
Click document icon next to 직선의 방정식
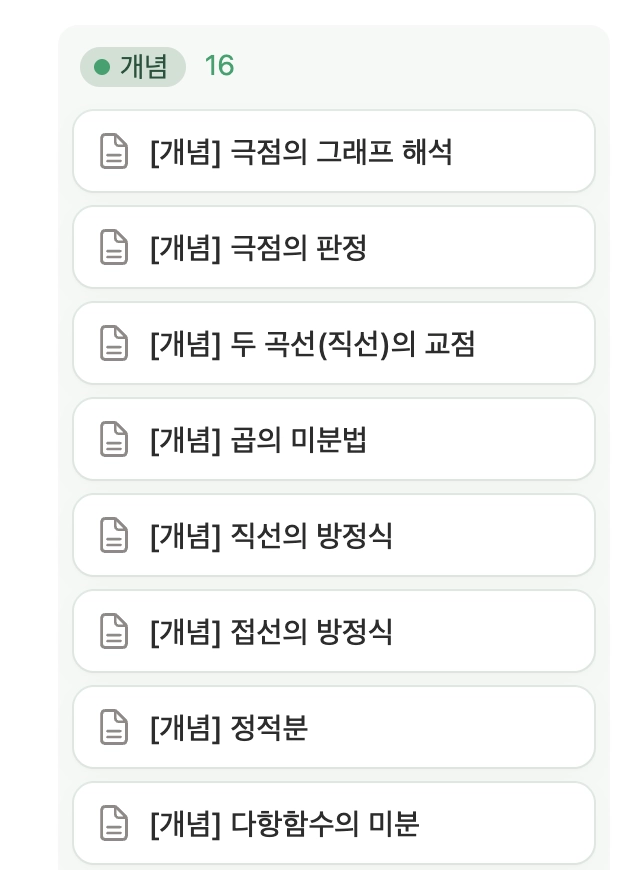click(x=115, y=536)
